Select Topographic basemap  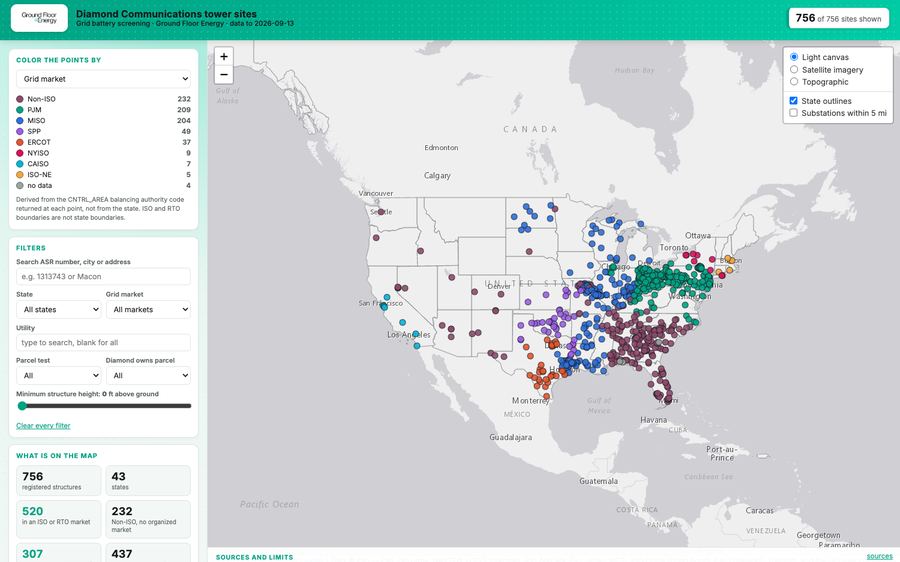point(794,82)
